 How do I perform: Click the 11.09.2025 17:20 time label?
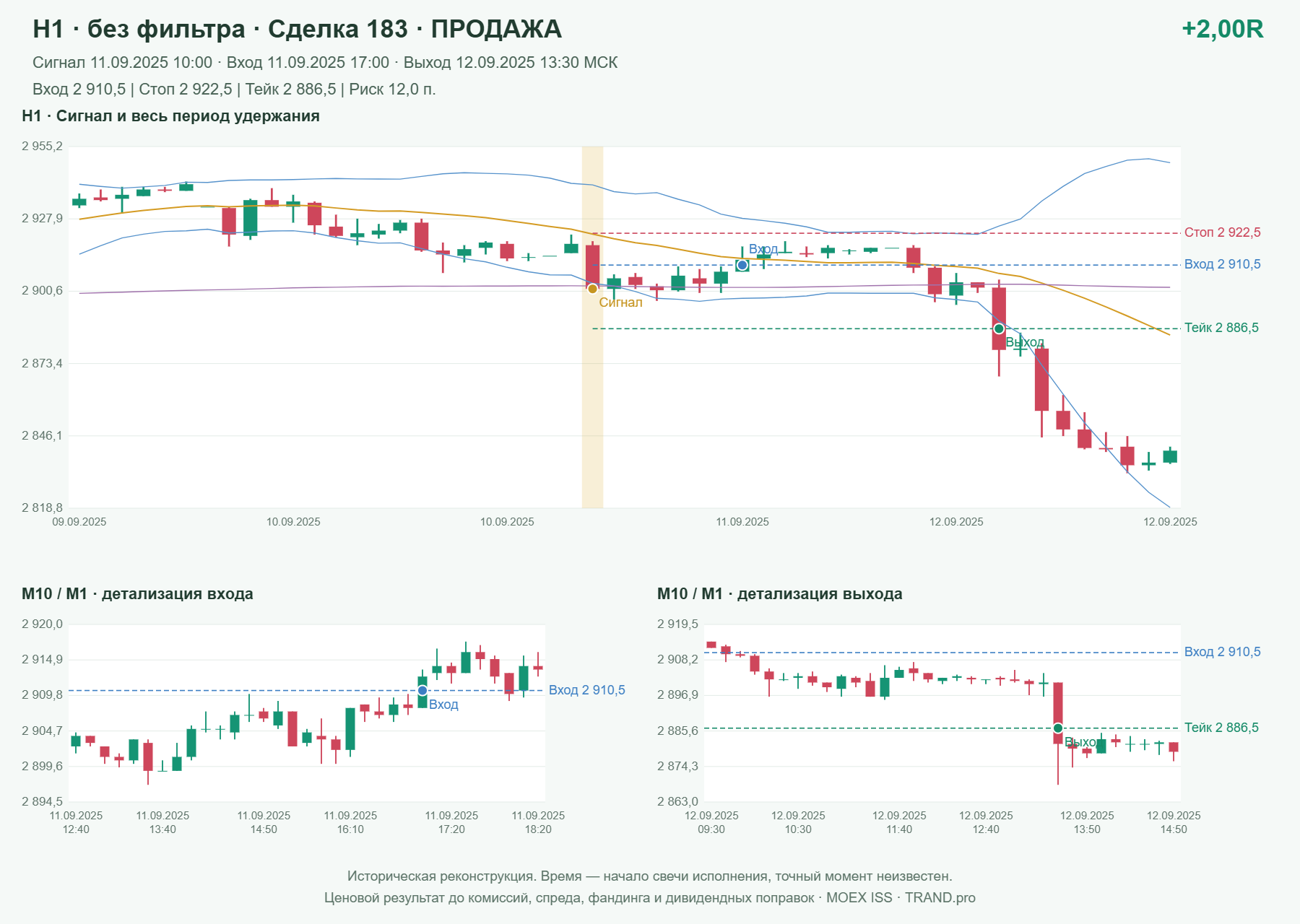(451, 822)
